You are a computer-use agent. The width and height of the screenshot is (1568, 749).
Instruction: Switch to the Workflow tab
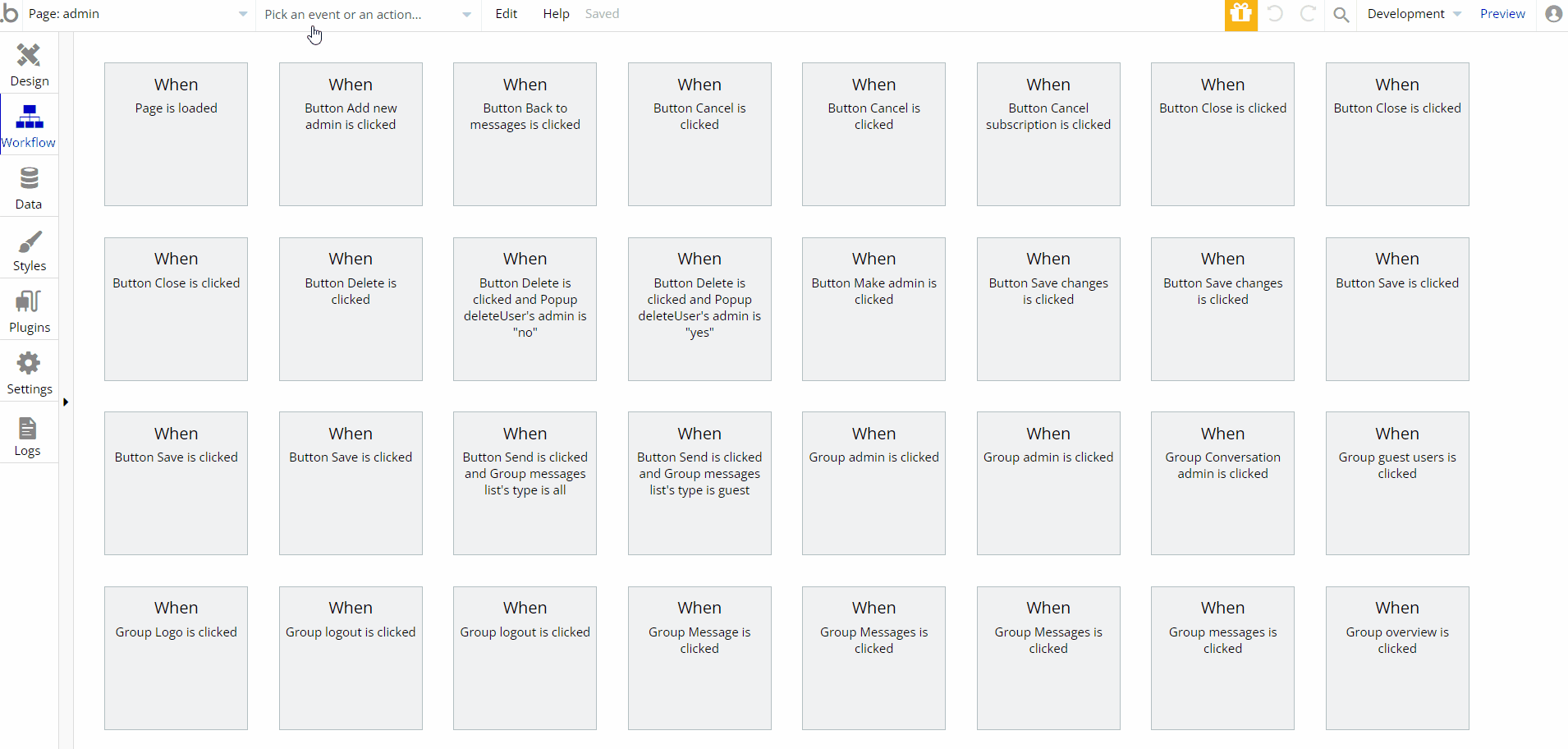pyautogui.click(x=29, y=125)
